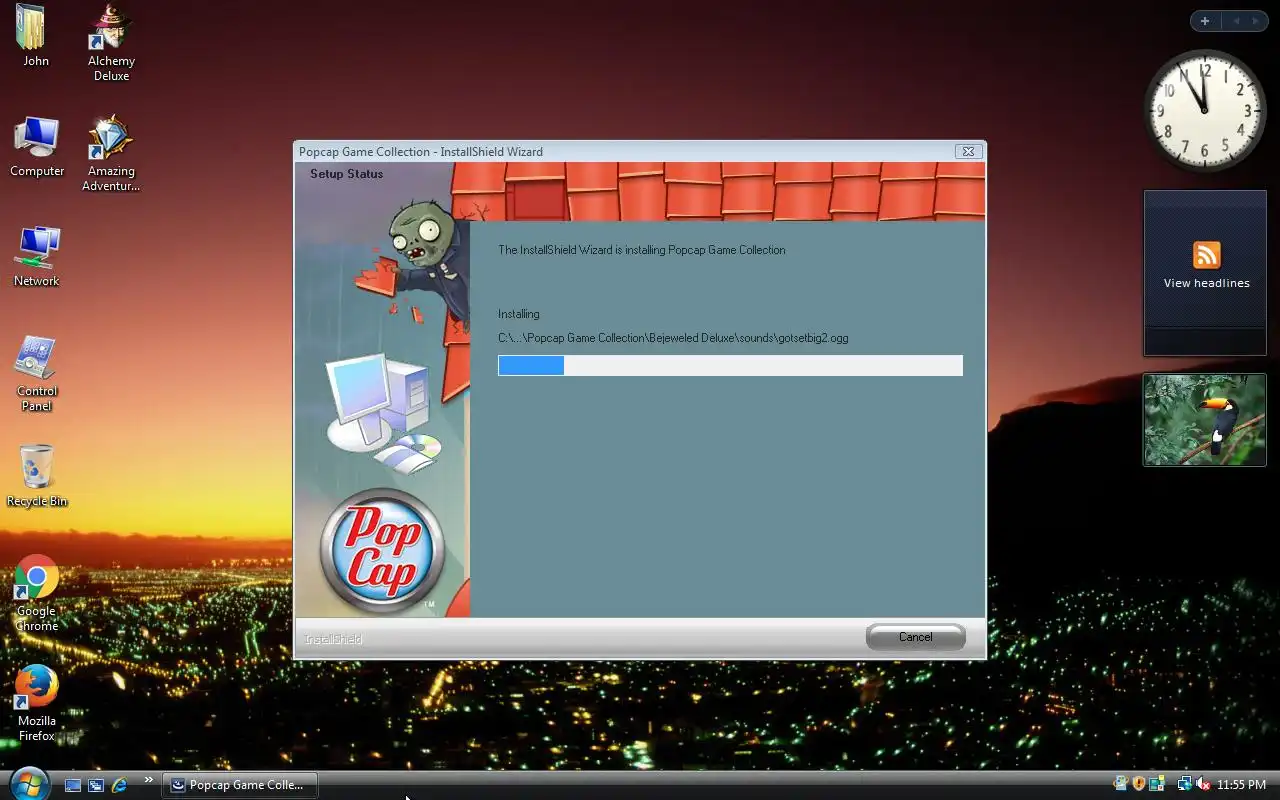The image size is (1280, 800).
Task: Click the RSS feed icon in the gadget
Action: 1206,255
